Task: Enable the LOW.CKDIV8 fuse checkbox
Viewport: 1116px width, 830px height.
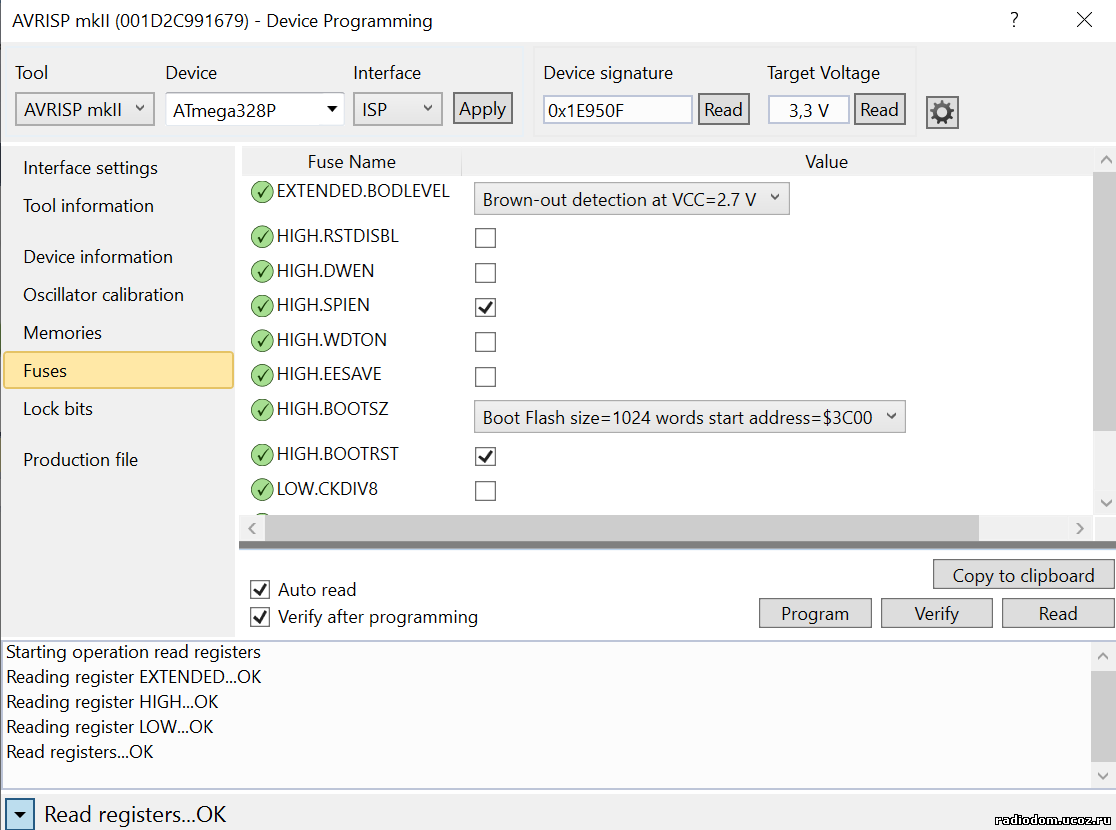Action: (x=485, y=490)
